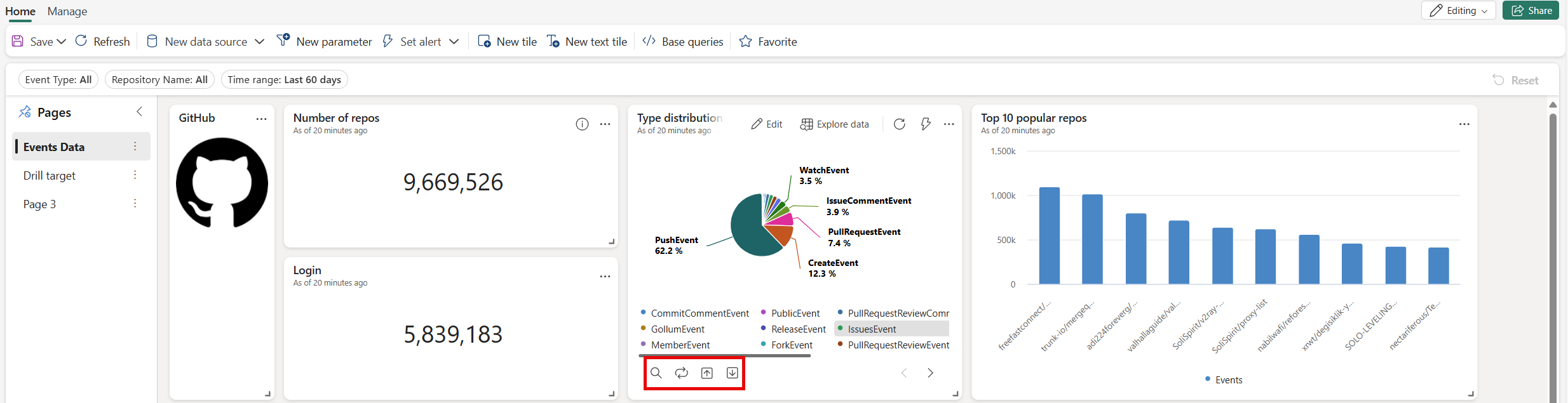
Task: Click the invert selection icon under the legend
Action: (682, 373)
